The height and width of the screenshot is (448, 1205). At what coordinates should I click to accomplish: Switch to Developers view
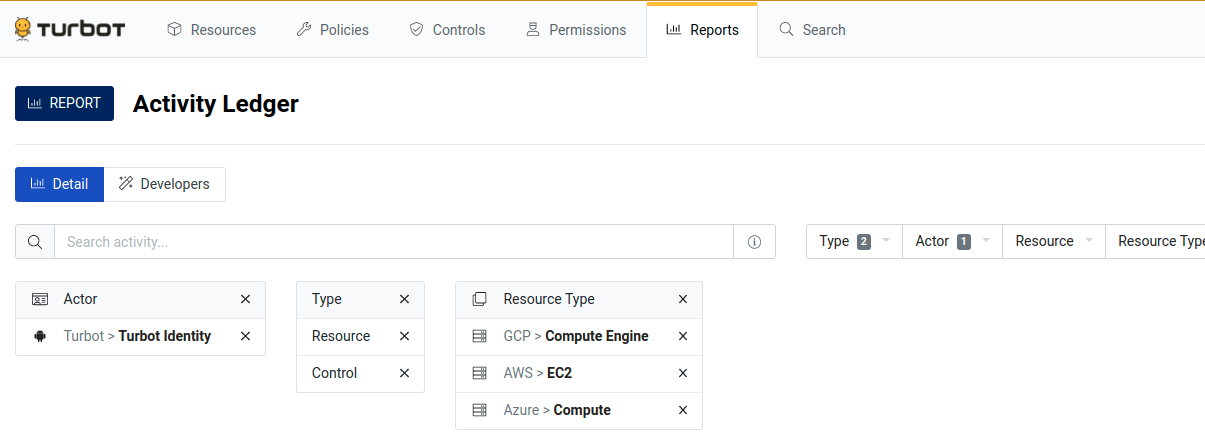point(164,184)
